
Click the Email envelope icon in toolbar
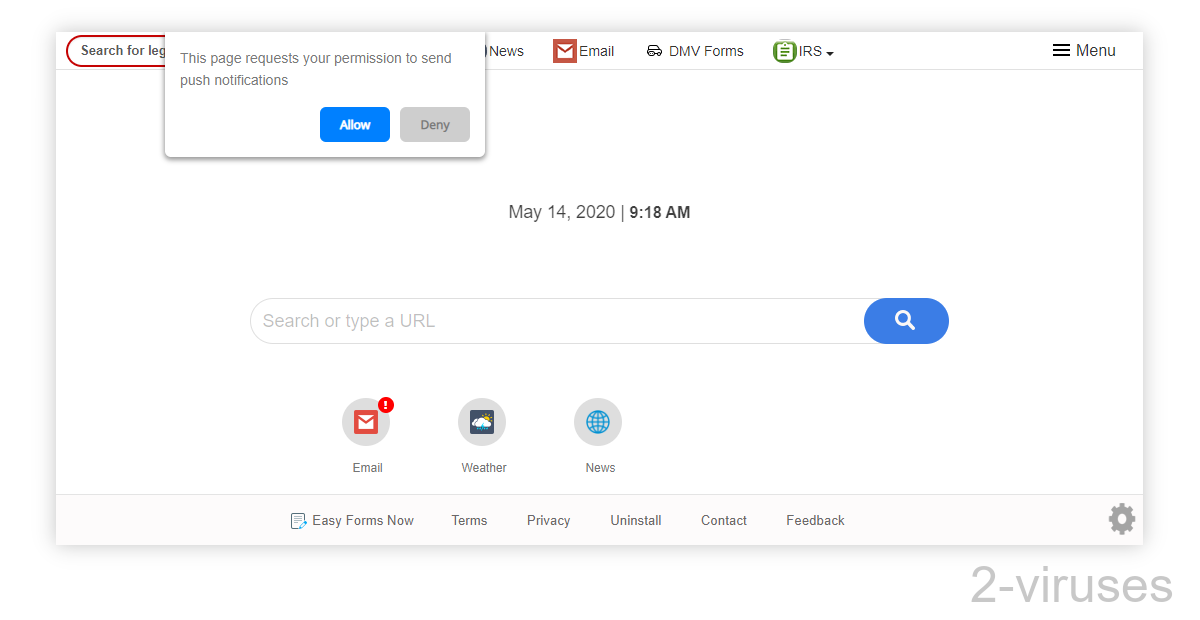tap(565, 50)
